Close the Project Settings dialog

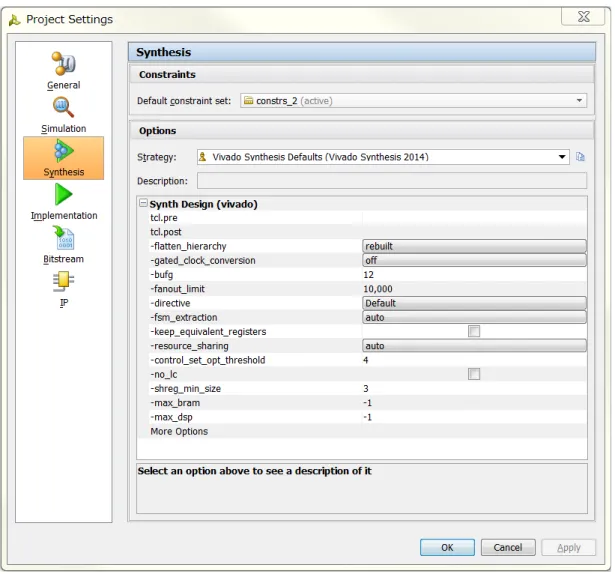coord(583,16)
